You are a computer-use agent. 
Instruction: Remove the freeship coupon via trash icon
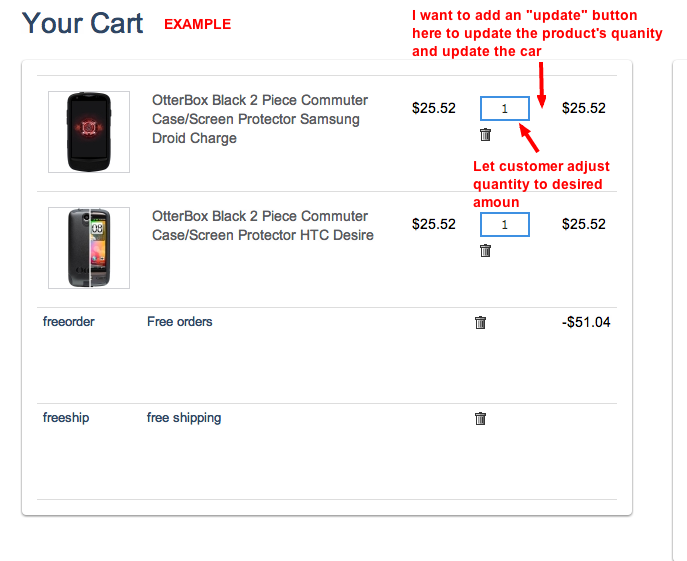[480, 418]
